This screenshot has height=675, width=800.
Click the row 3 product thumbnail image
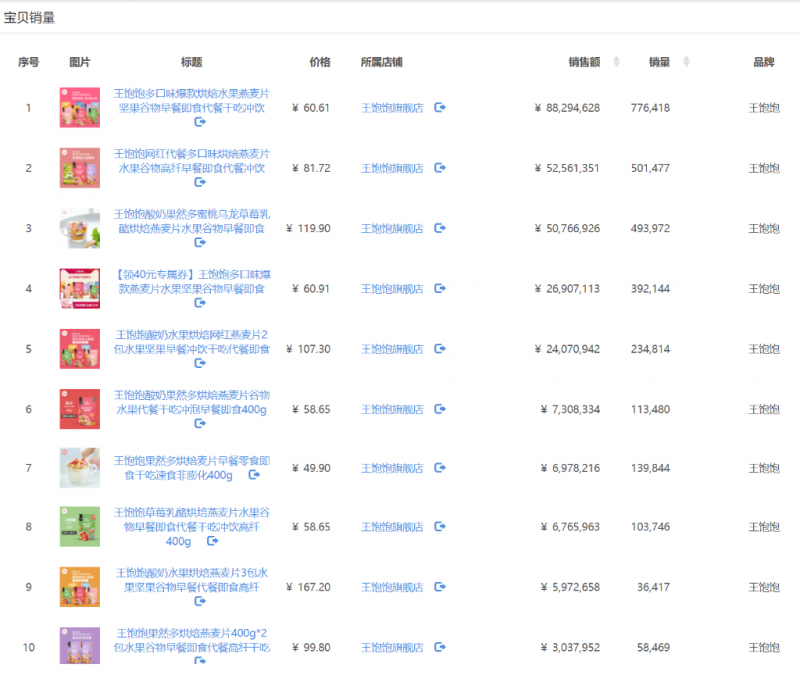tap(79, 228)
